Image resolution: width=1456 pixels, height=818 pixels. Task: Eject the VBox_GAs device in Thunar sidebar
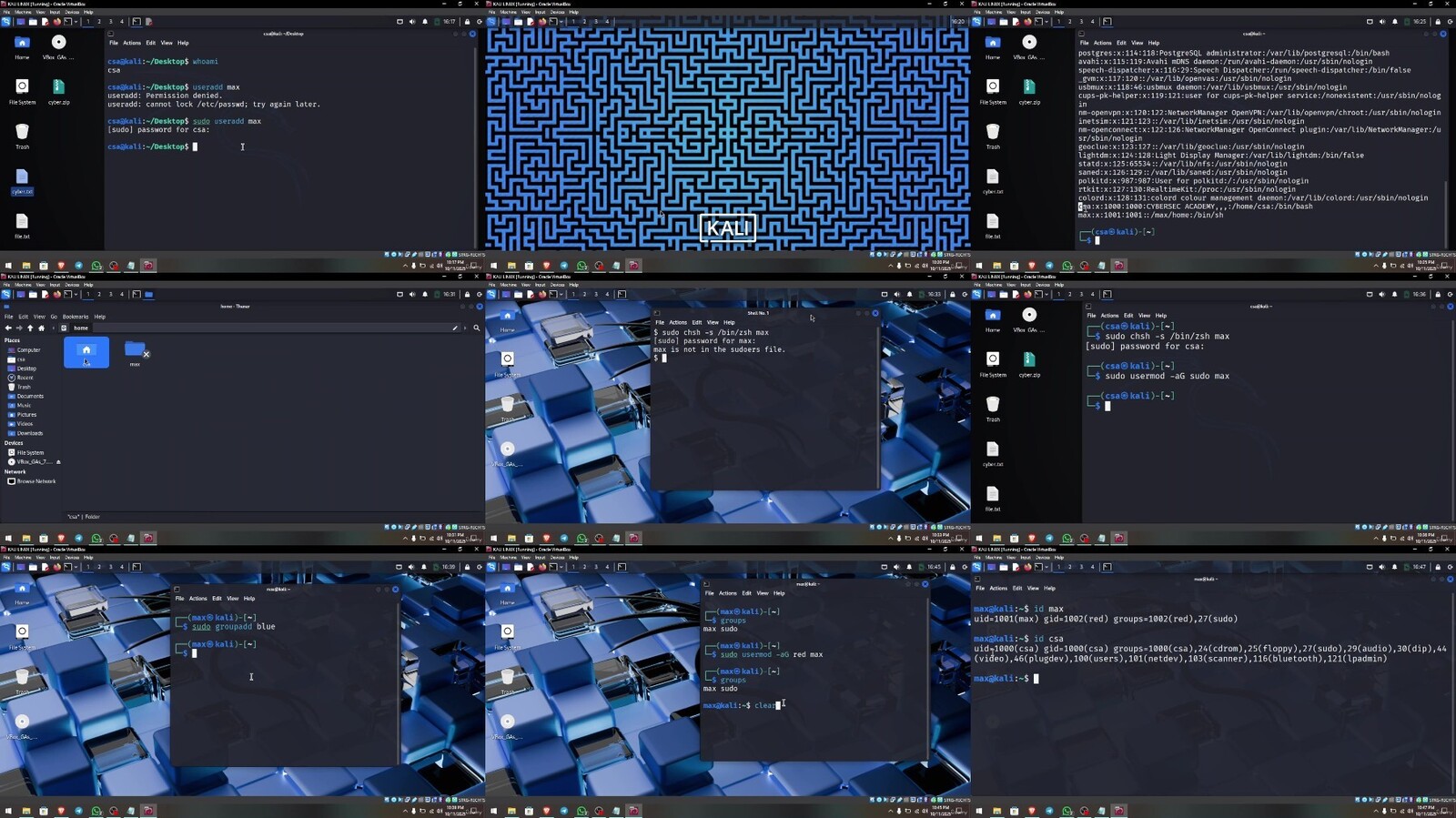click(x=58, y=462)
